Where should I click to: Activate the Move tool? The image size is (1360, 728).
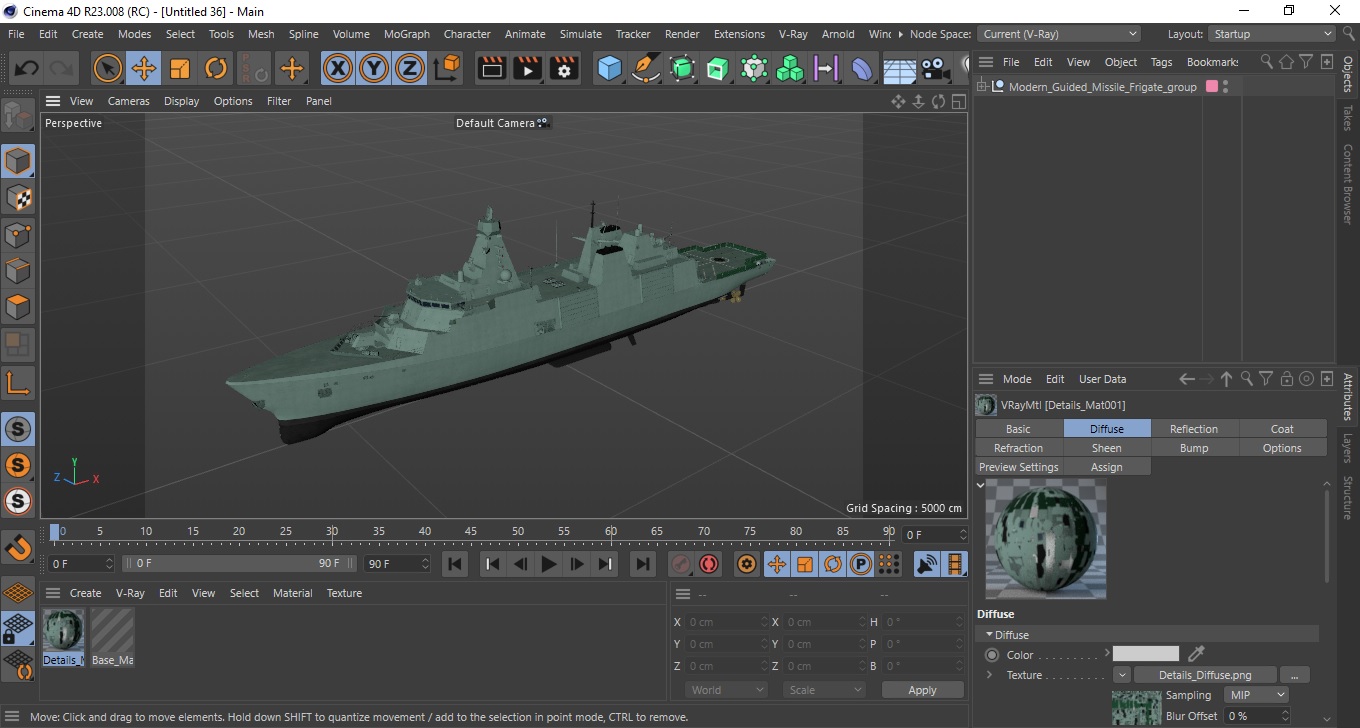(144, 69)
